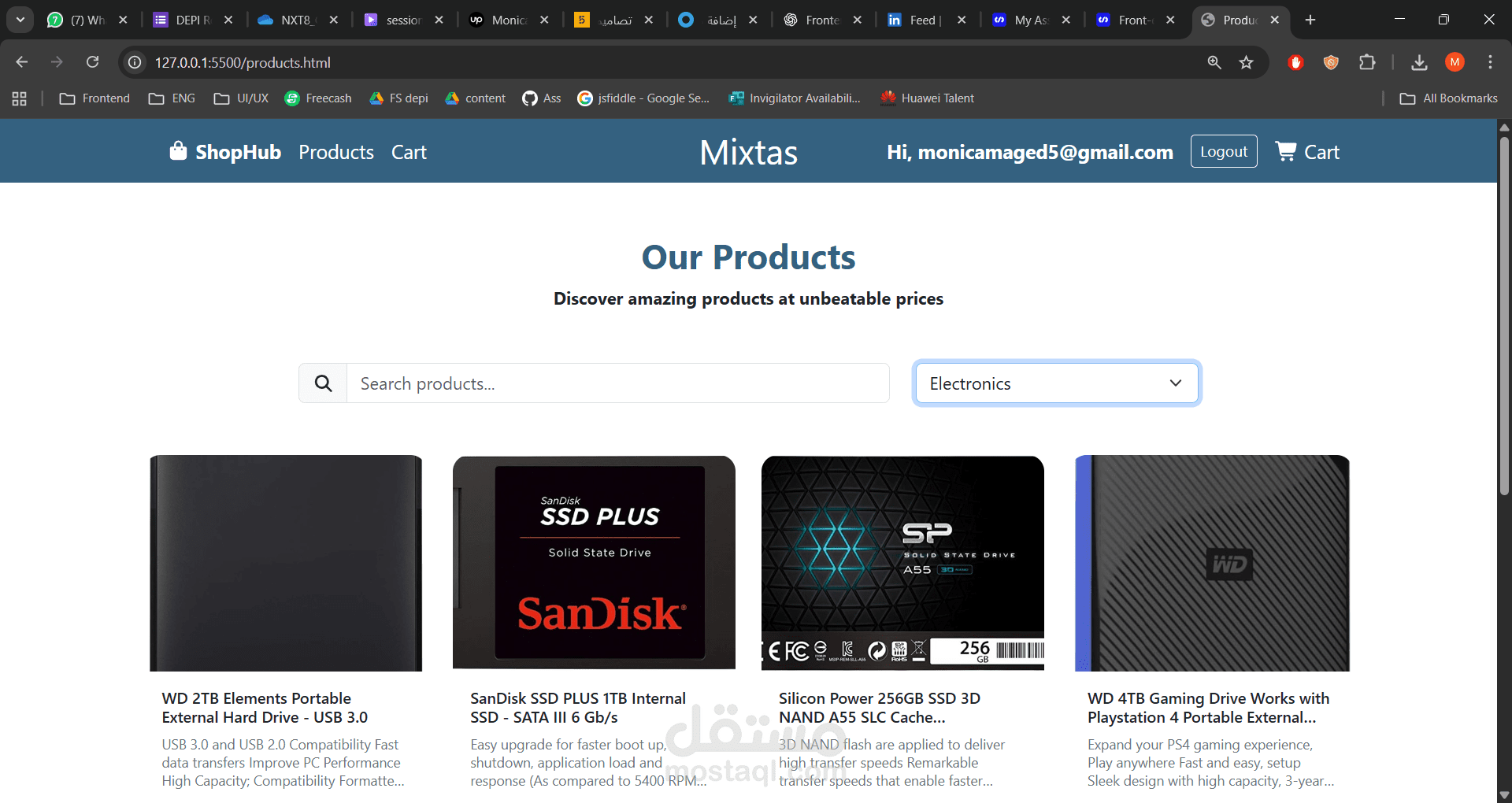Viewport: 1512px width, 803px height.
Task: Click the Our Products heading
Action: pos(748,257)
